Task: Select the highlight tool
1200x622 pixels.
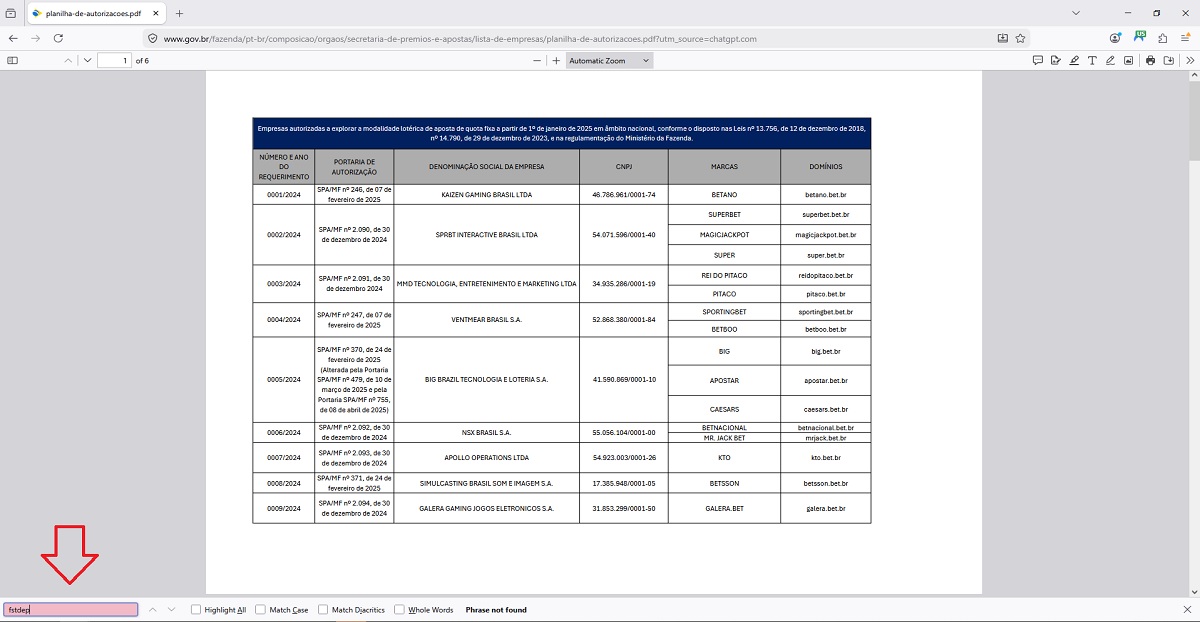Action: (1074, 60)
